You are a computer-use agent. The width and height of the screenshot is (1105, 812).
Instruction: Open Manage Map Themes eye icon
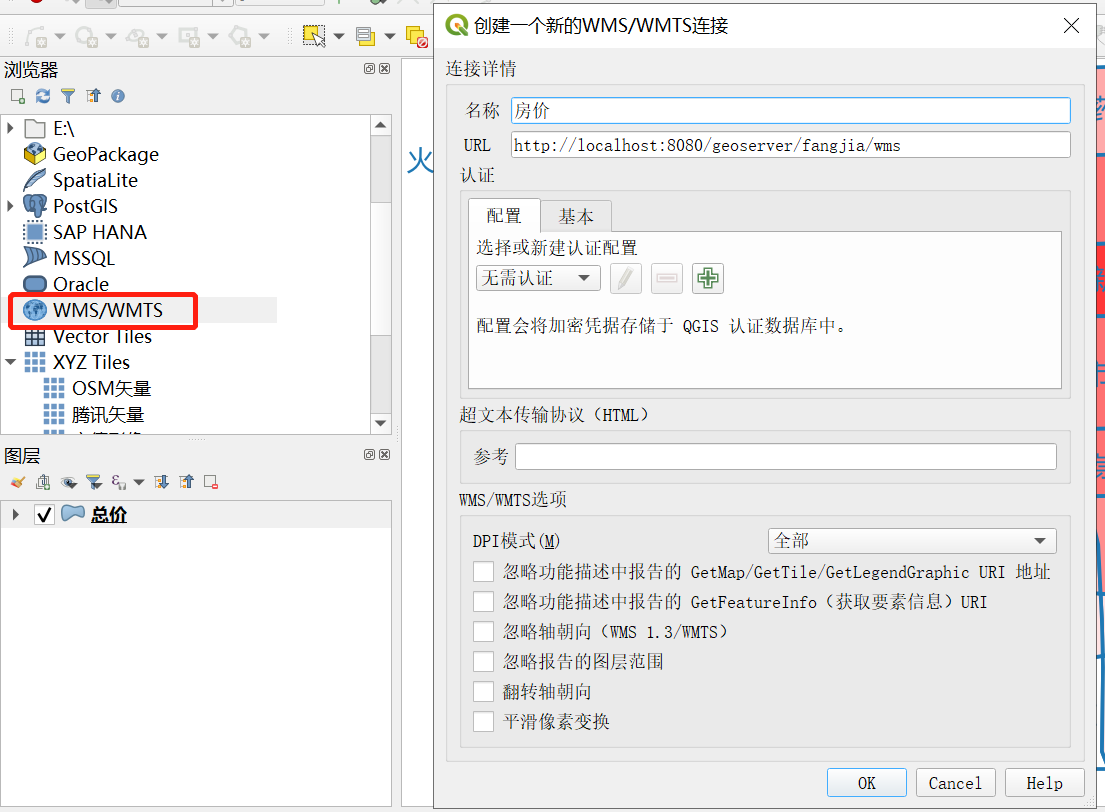pos(66,481)
